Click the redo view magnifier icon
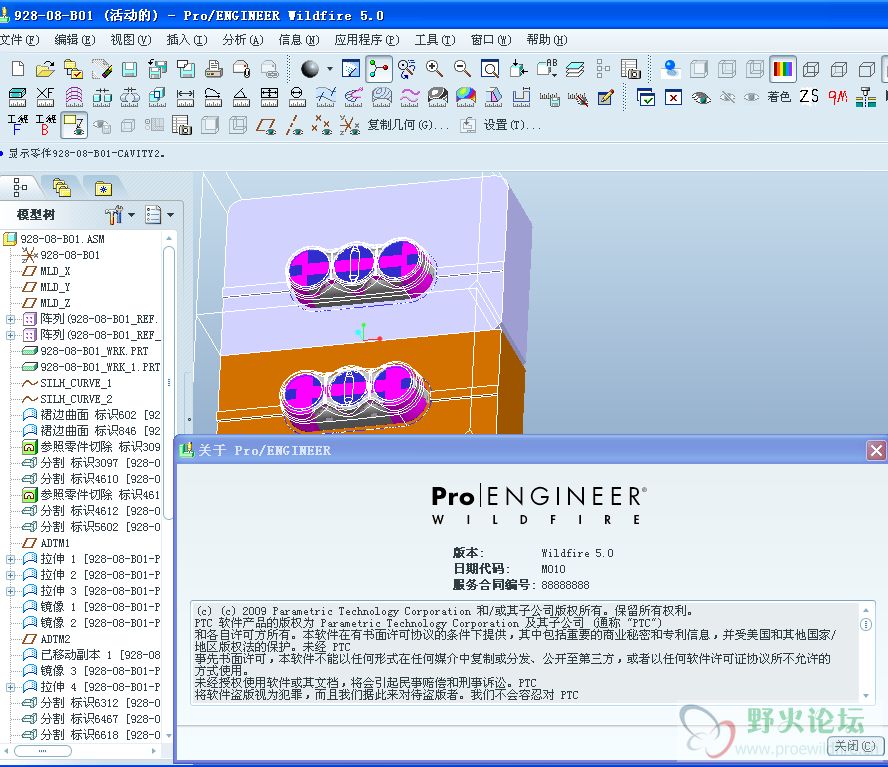Screen dimensions: 888x767 point(406,69)
